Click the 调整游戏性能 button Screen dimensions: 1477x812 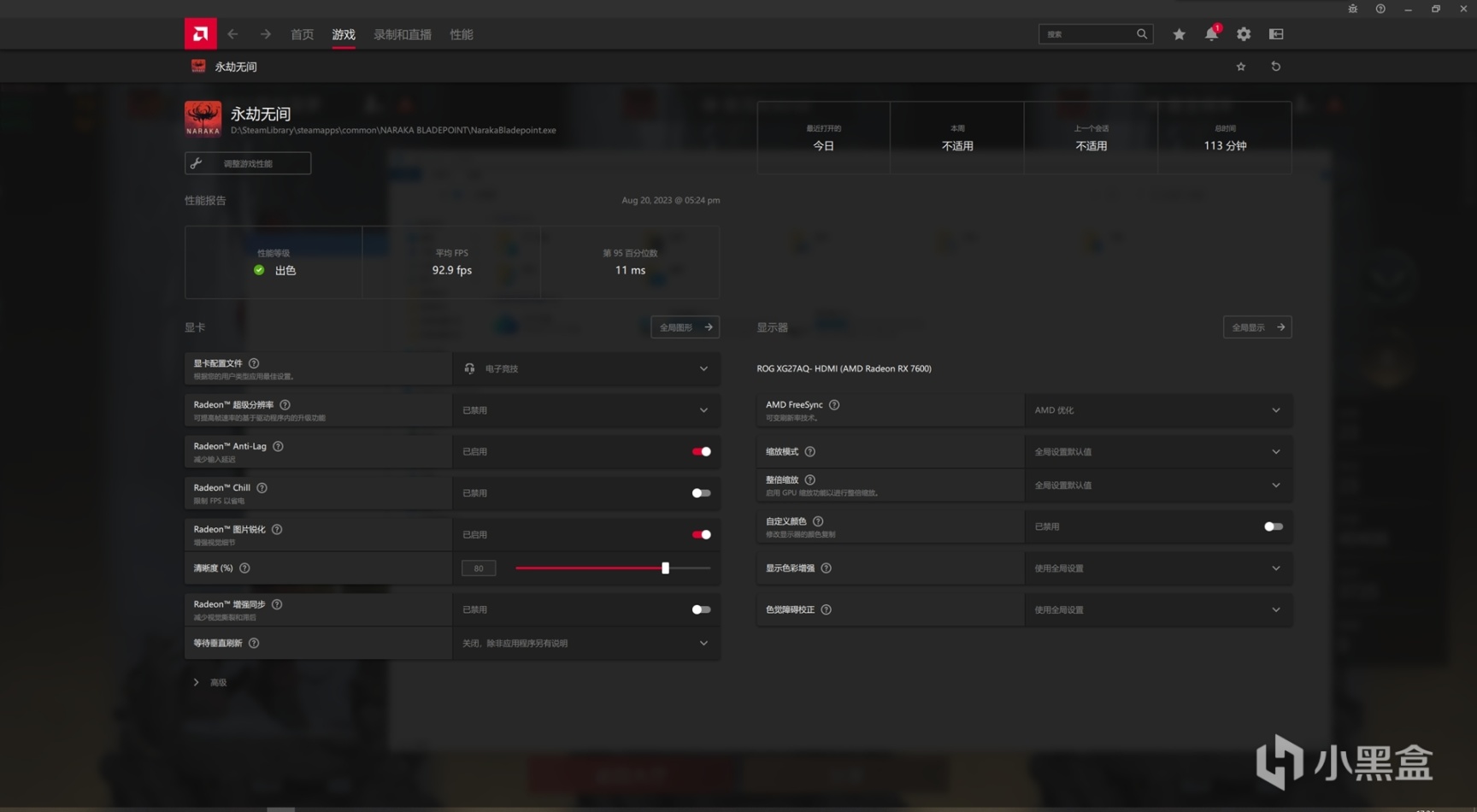point(248,163)
